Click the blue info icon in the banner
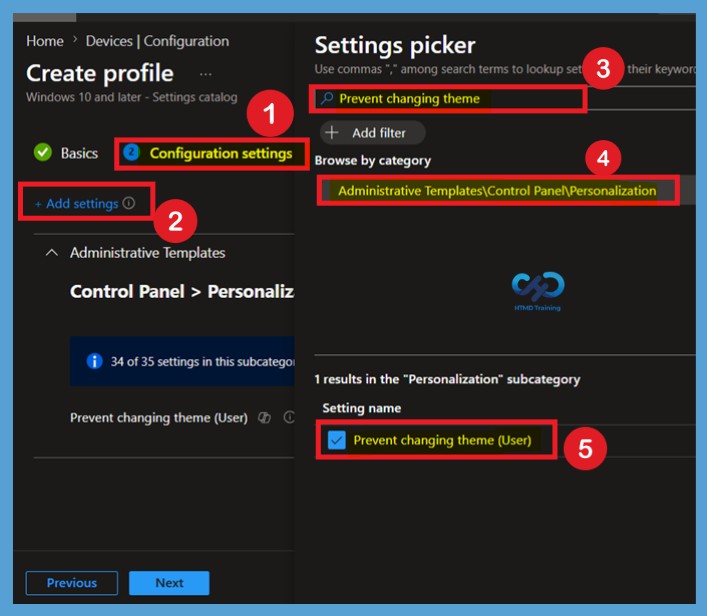The height and width of the screenshot is (616, 707). (x=94, y=361)
